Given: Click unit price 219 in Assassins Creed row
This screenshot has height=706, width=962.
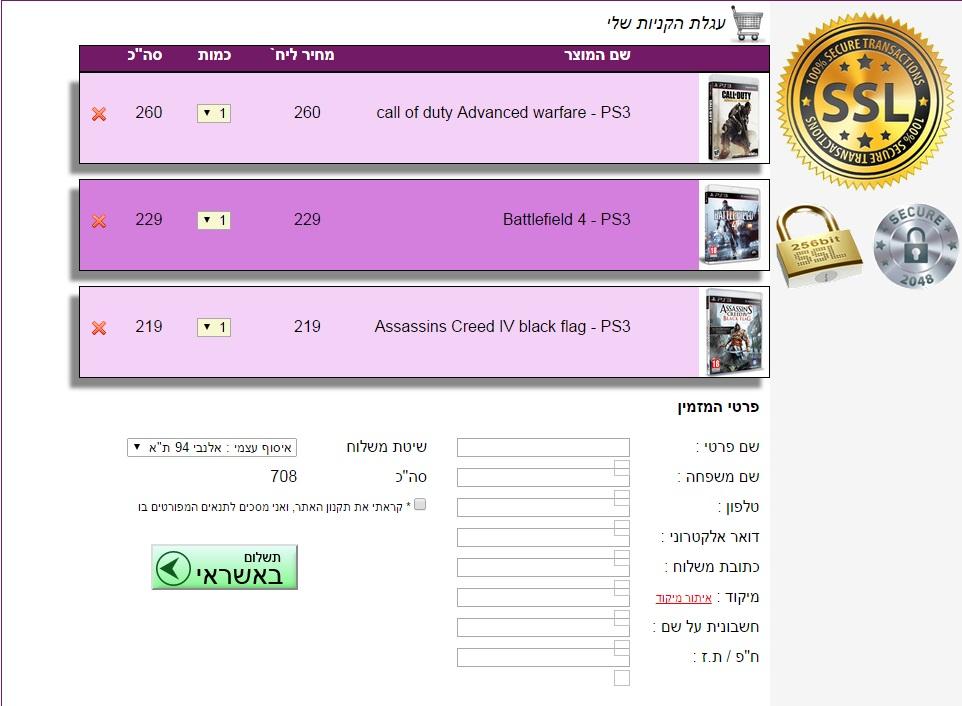Looking at the screenshot, I should click(x=307, y=326).
